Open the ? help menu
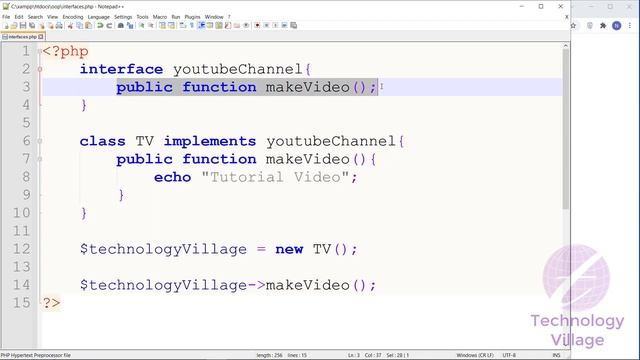The image size is (640, 360). 229,17
